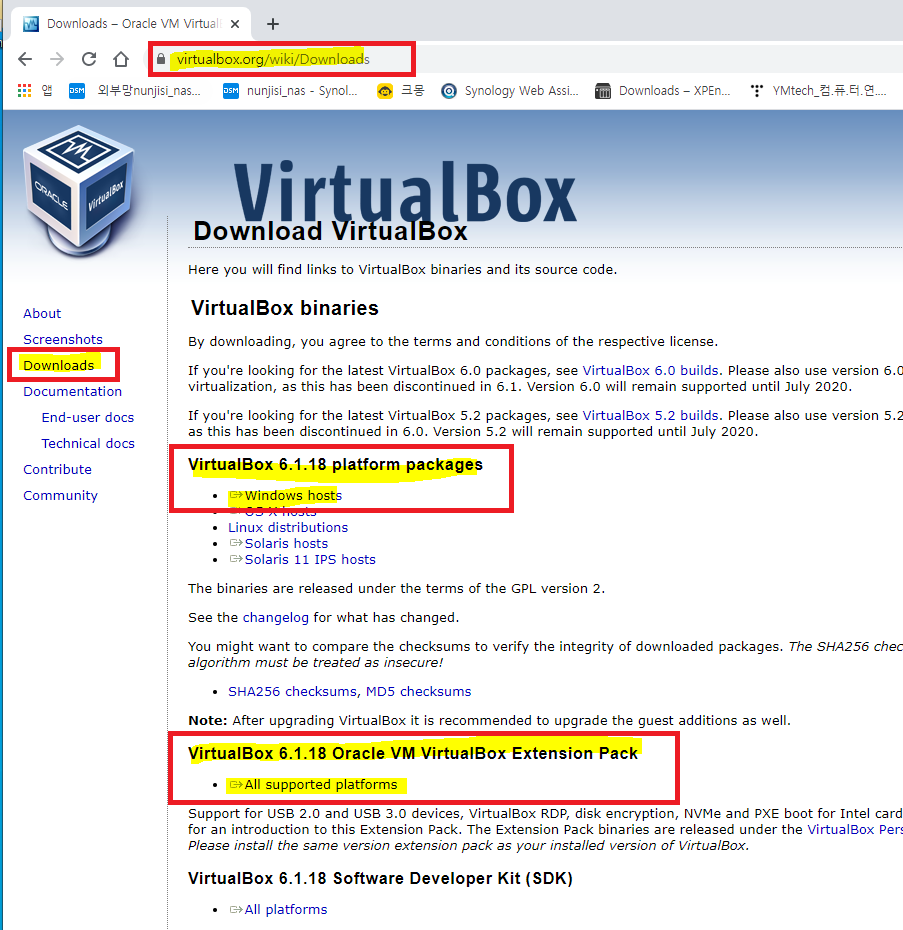
Task: Open End-user docs sidebar link
Action: 88,418
